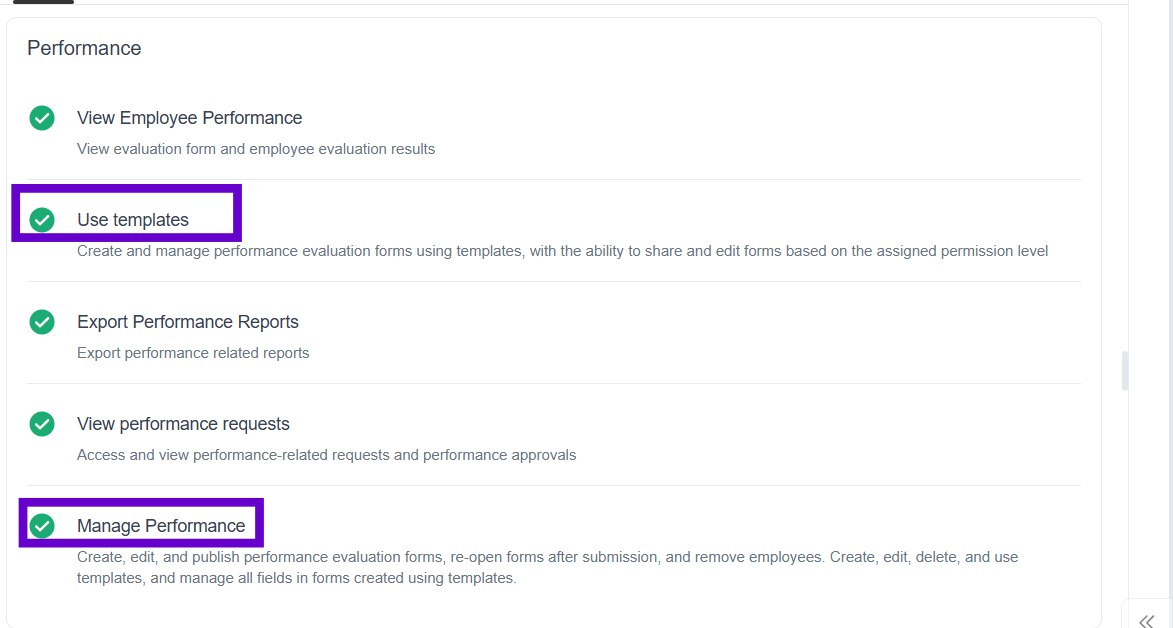The height and width of the screenshot is (628, 1173).
Task: Click the Use templates permission title
Action: [x=132, y=220]
